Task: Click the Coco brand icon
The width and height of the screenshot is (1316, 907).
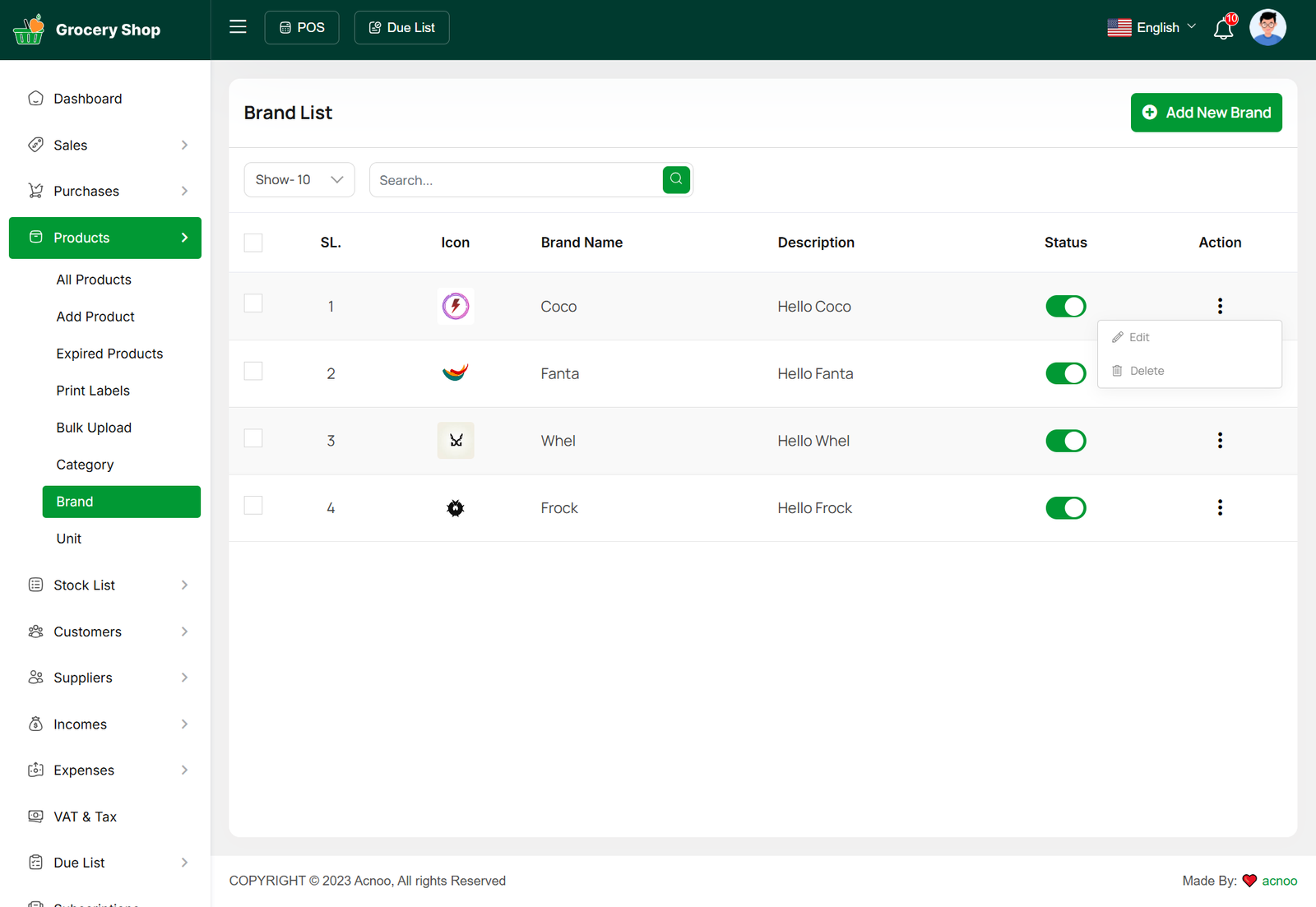Action: (456, 307)
